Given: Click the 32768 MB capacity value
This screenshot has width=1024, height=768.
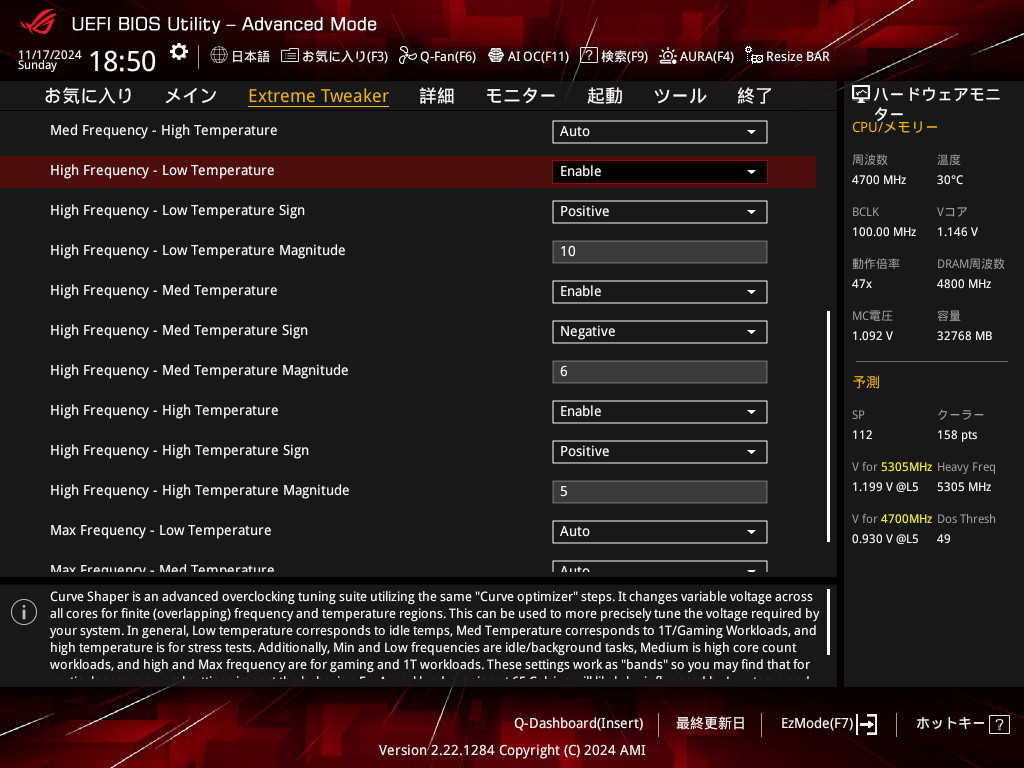Looking at the screenshot, I should click(965, 336).
